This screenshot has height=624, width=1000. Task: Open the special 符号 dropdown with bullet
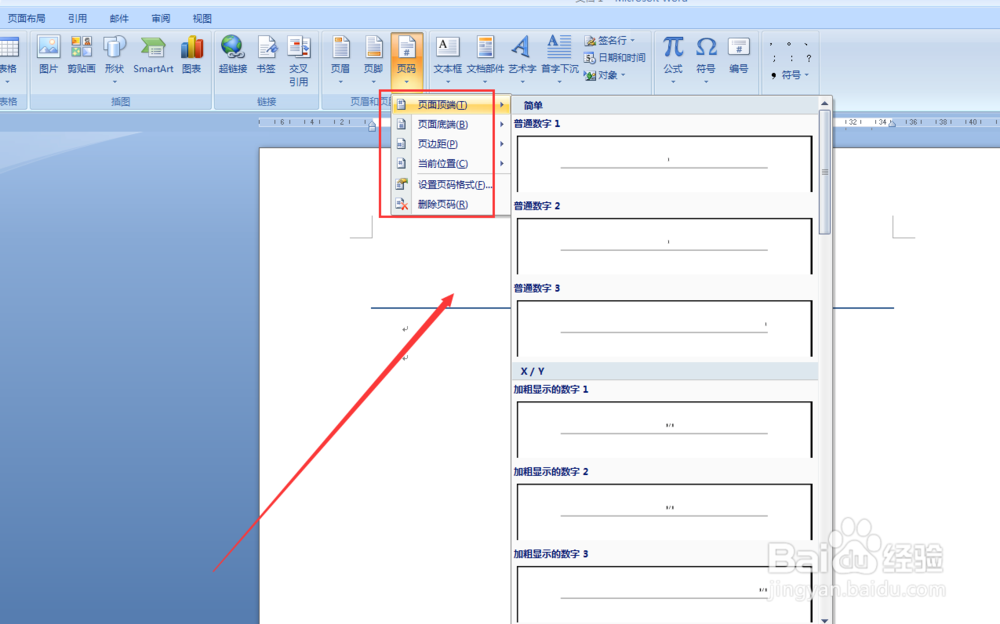(x=790, y=75)
